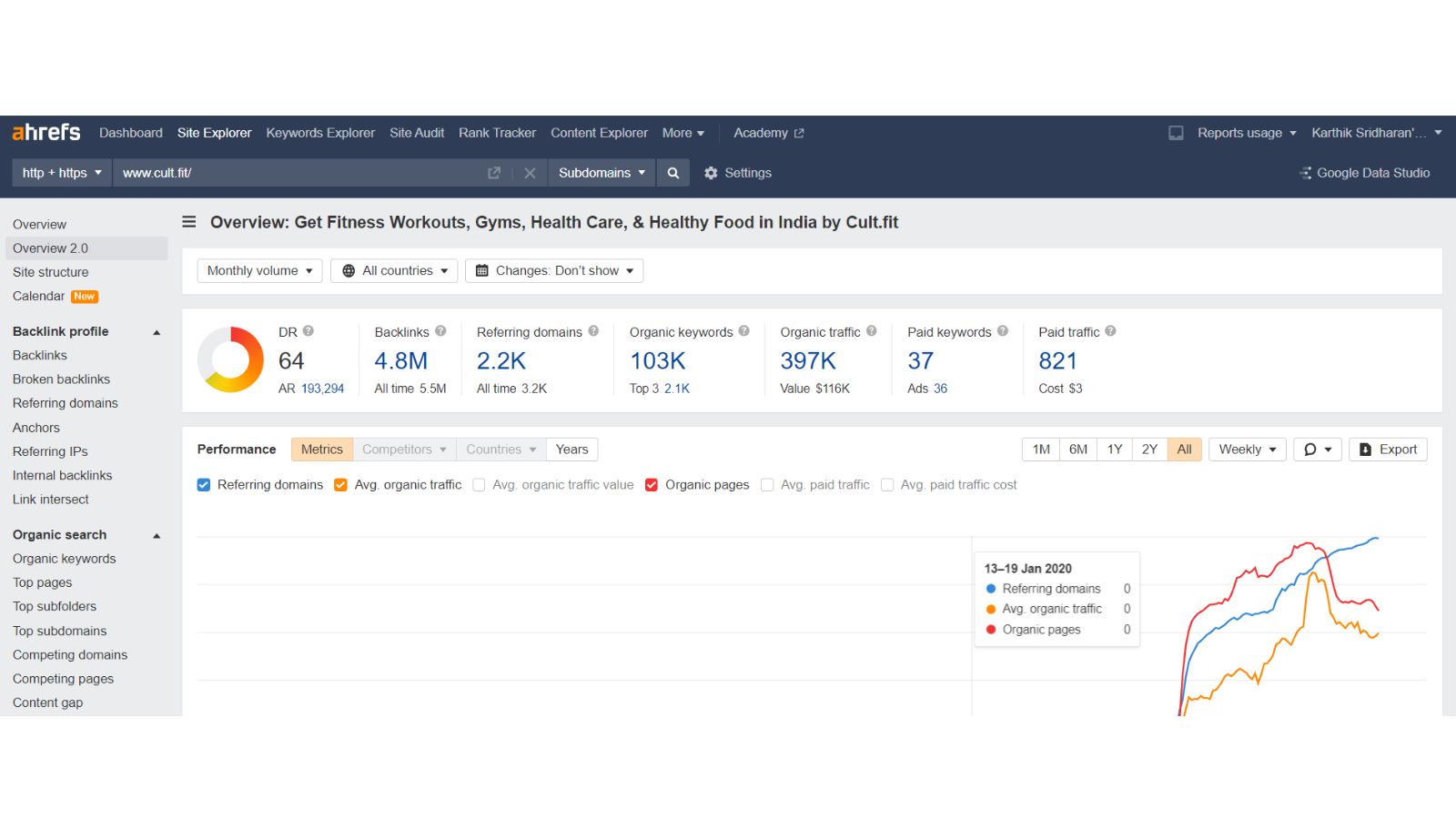Open Monthly volume dropdown
The height and width of the screenshot is (819, 1456).
pyautogui.click(x=260, y=271)
